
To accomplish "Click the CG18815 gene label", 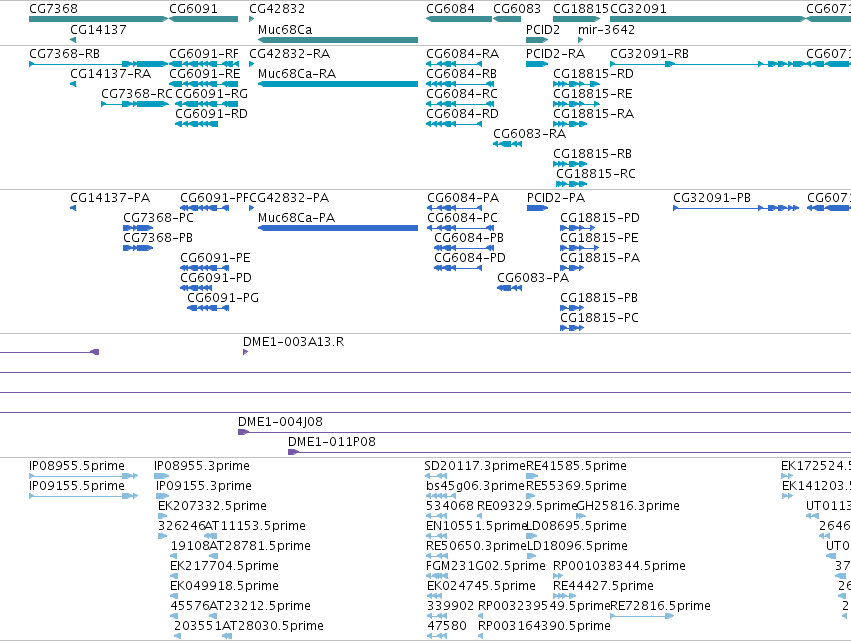I will pyautogui.click(x=581, y=9).
